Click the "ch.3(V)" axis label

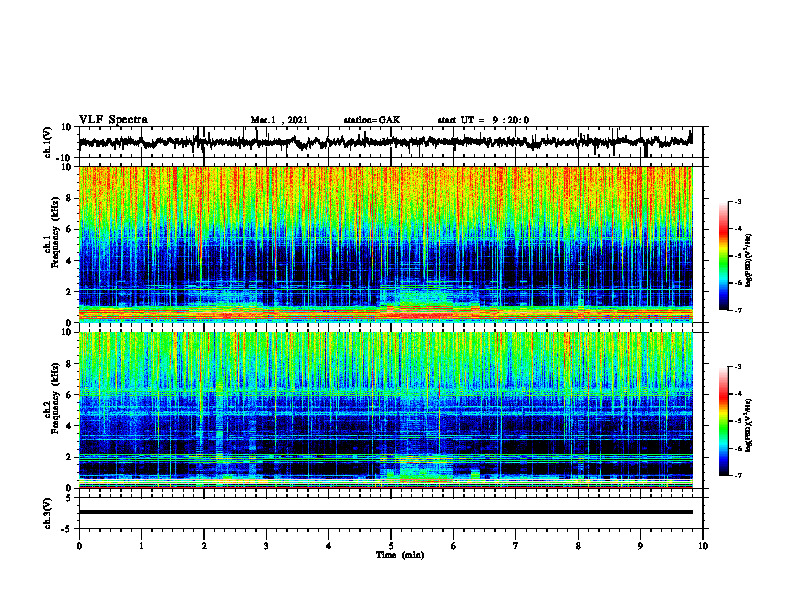(48, 514)
